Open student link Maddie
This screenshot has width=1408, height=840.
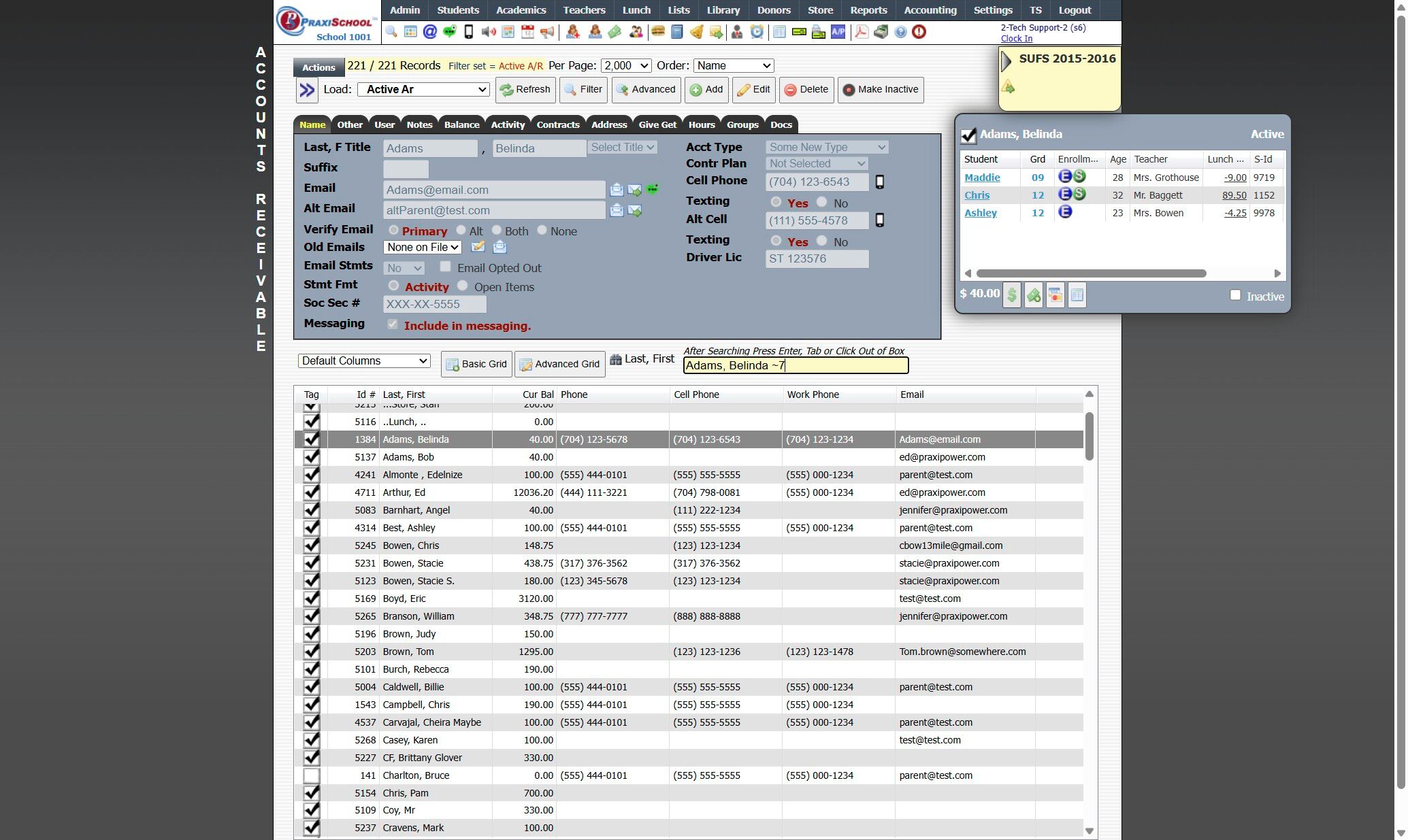click(981, 178)
